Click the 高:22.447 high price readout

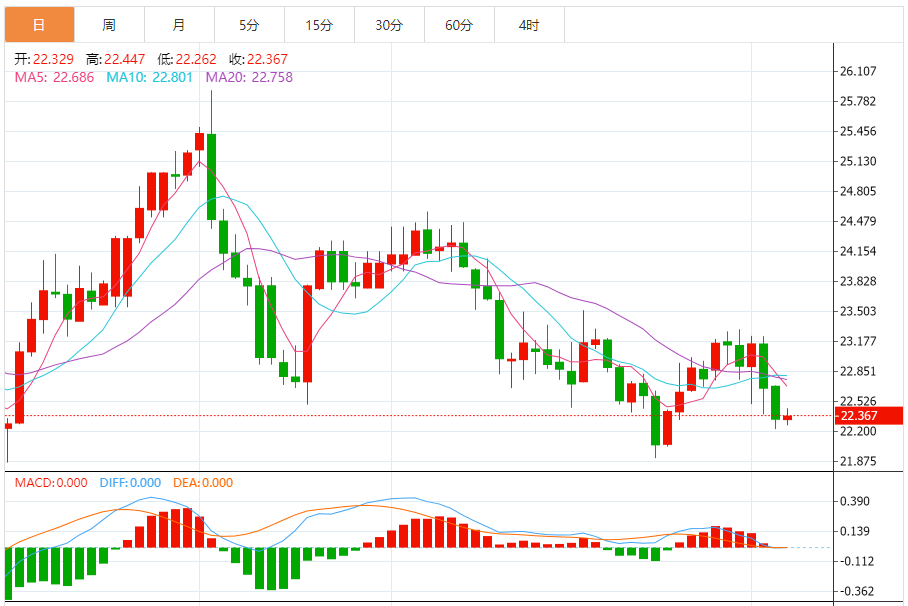tap(115, 59)
